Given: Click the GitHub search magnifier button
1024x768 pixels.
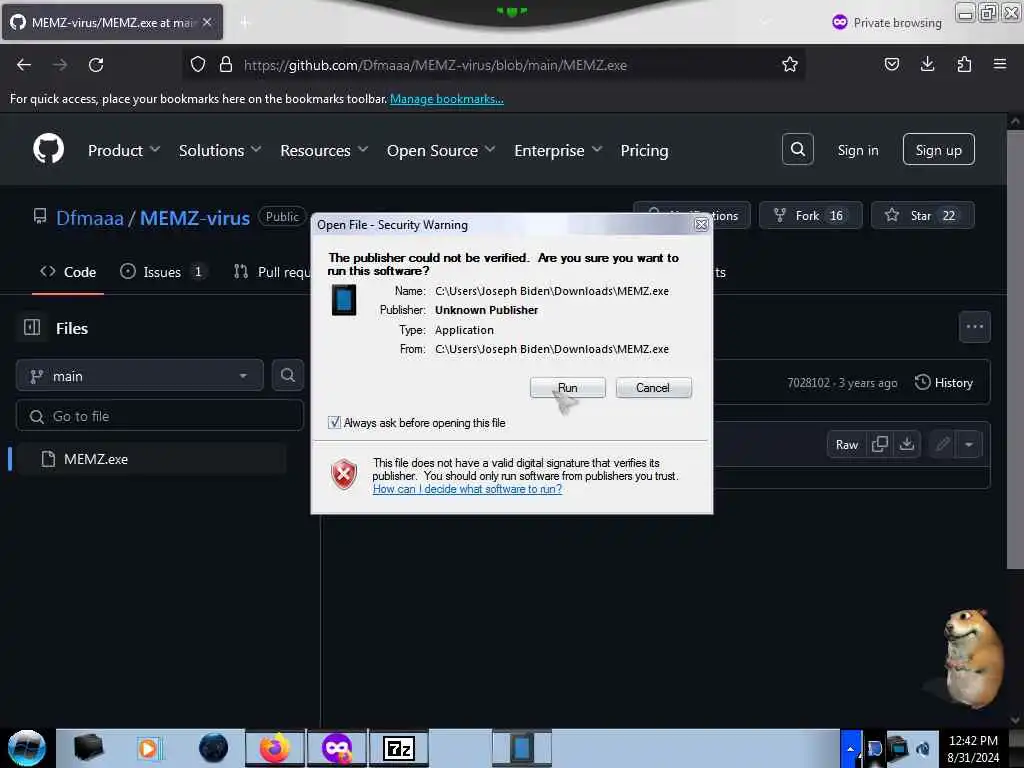Looking at the screenshot, I should [x=797, y=150].
